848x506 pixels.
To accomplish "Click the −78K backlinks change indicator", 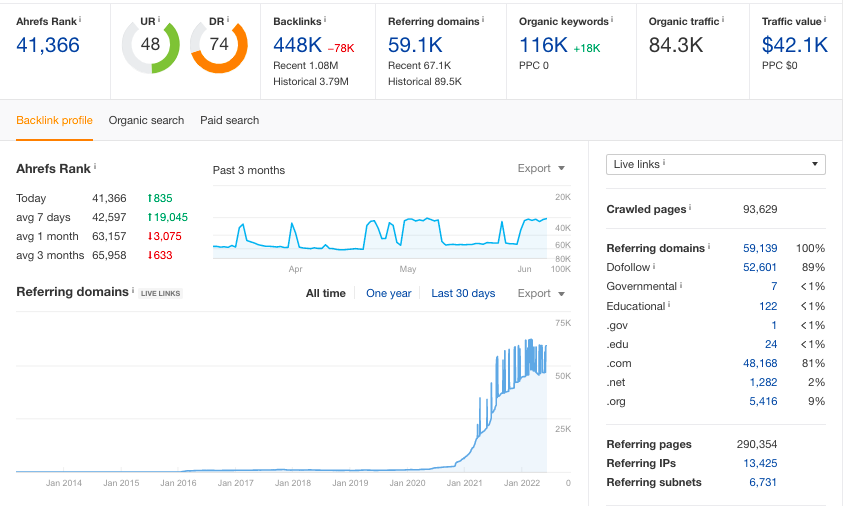I will 341,48.
